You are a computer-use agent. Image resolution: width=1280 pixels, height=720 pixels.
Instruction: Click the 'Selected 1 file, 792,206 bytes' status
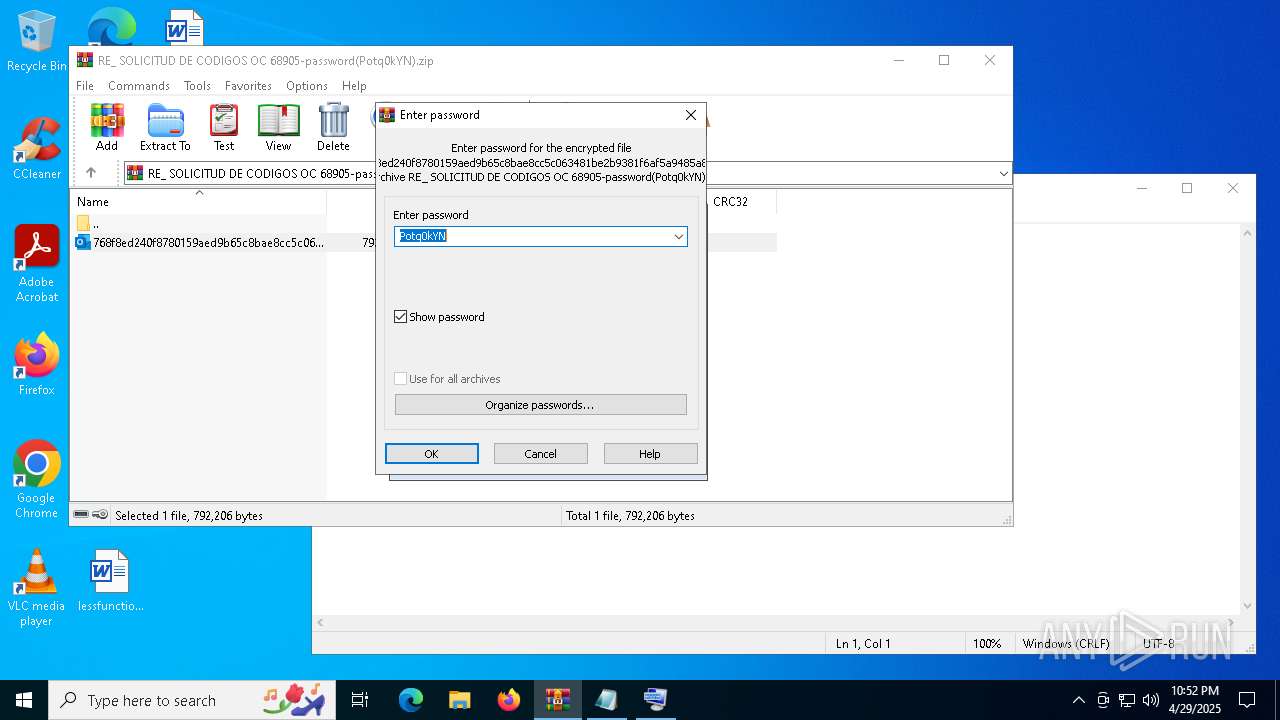(x=189, y=516)
